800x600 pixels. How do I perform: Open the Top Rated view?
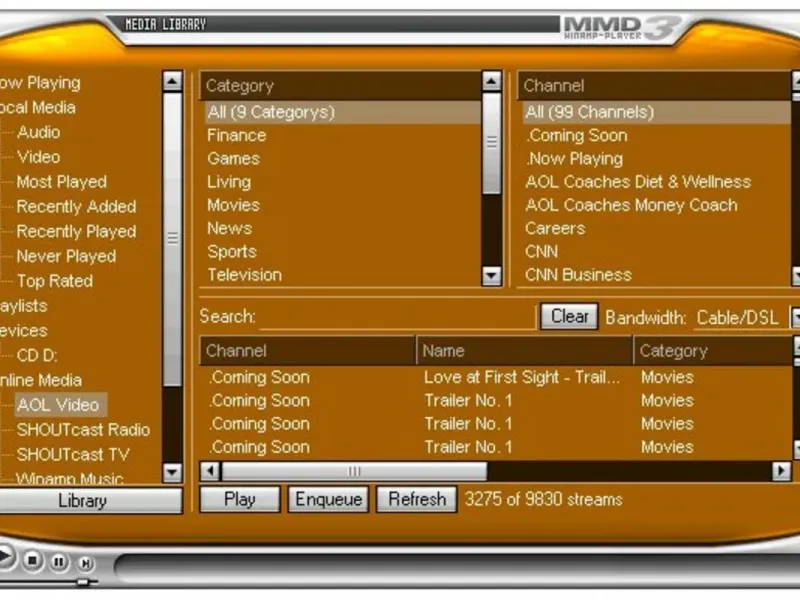tap(55, 281)
